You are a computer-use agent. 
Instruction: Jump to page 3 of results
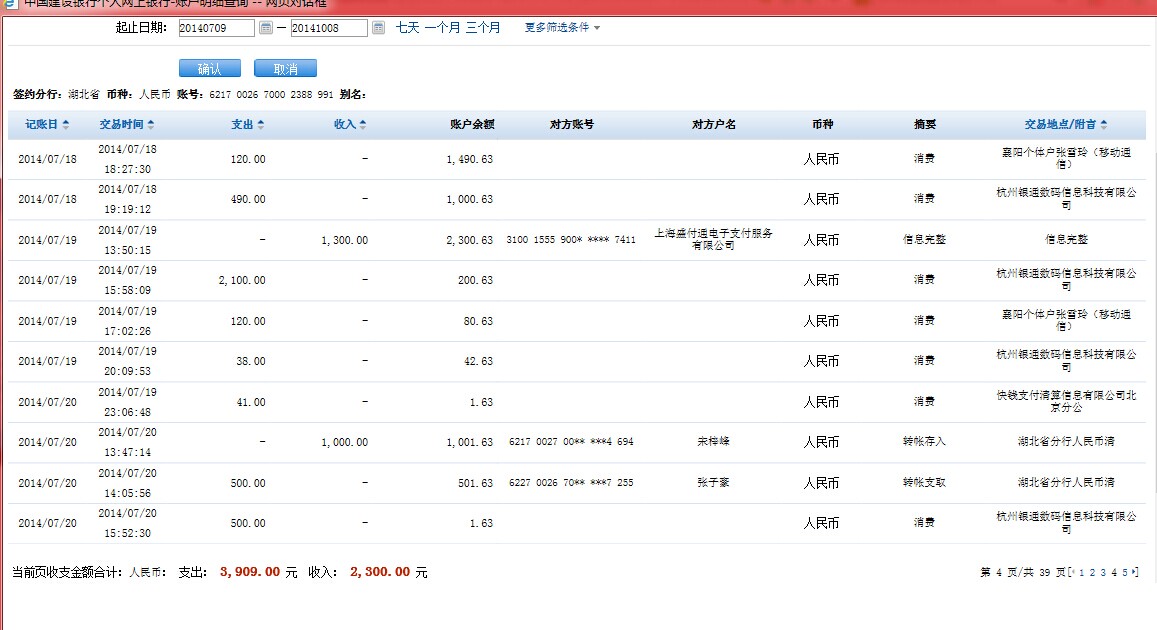[1103, 573]
